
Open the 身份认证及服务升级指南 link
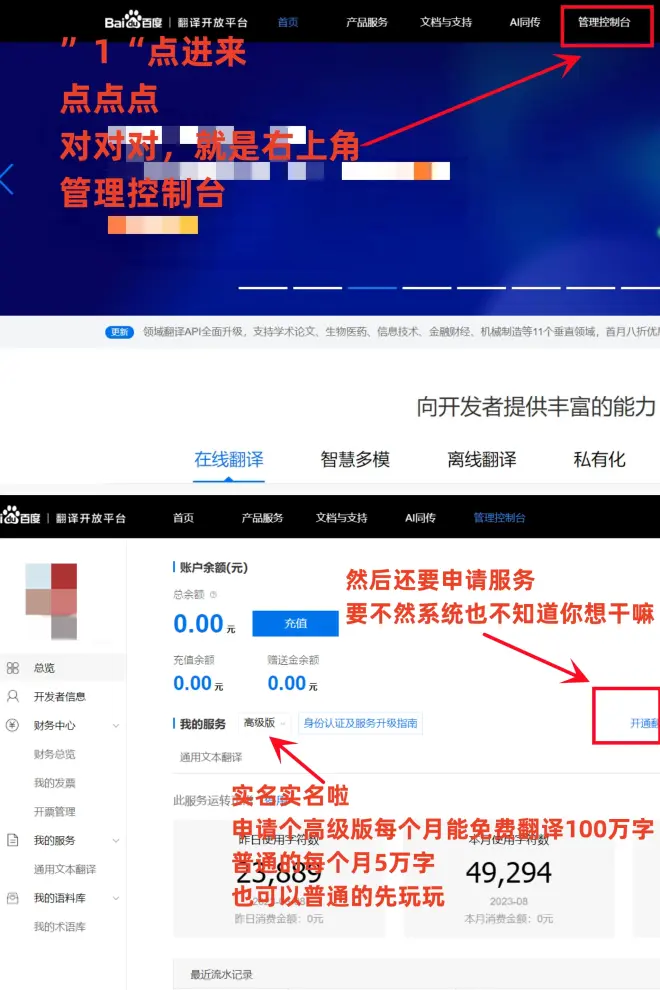coord(360,723)
